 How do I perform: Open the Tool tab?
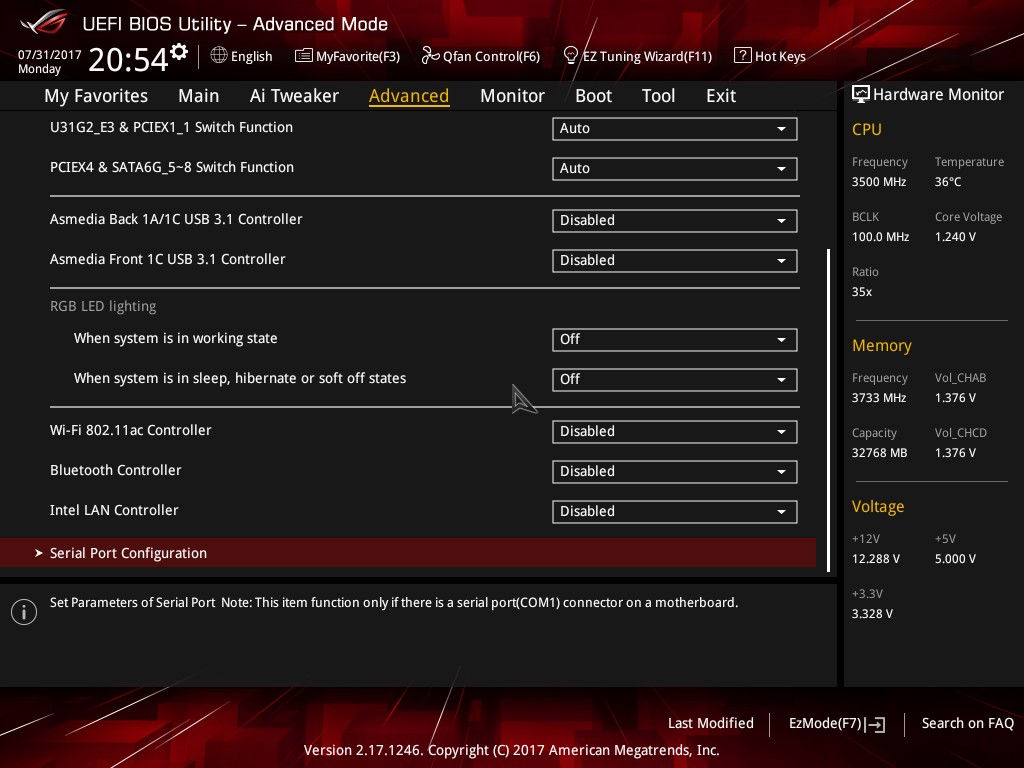click(658, 96)
